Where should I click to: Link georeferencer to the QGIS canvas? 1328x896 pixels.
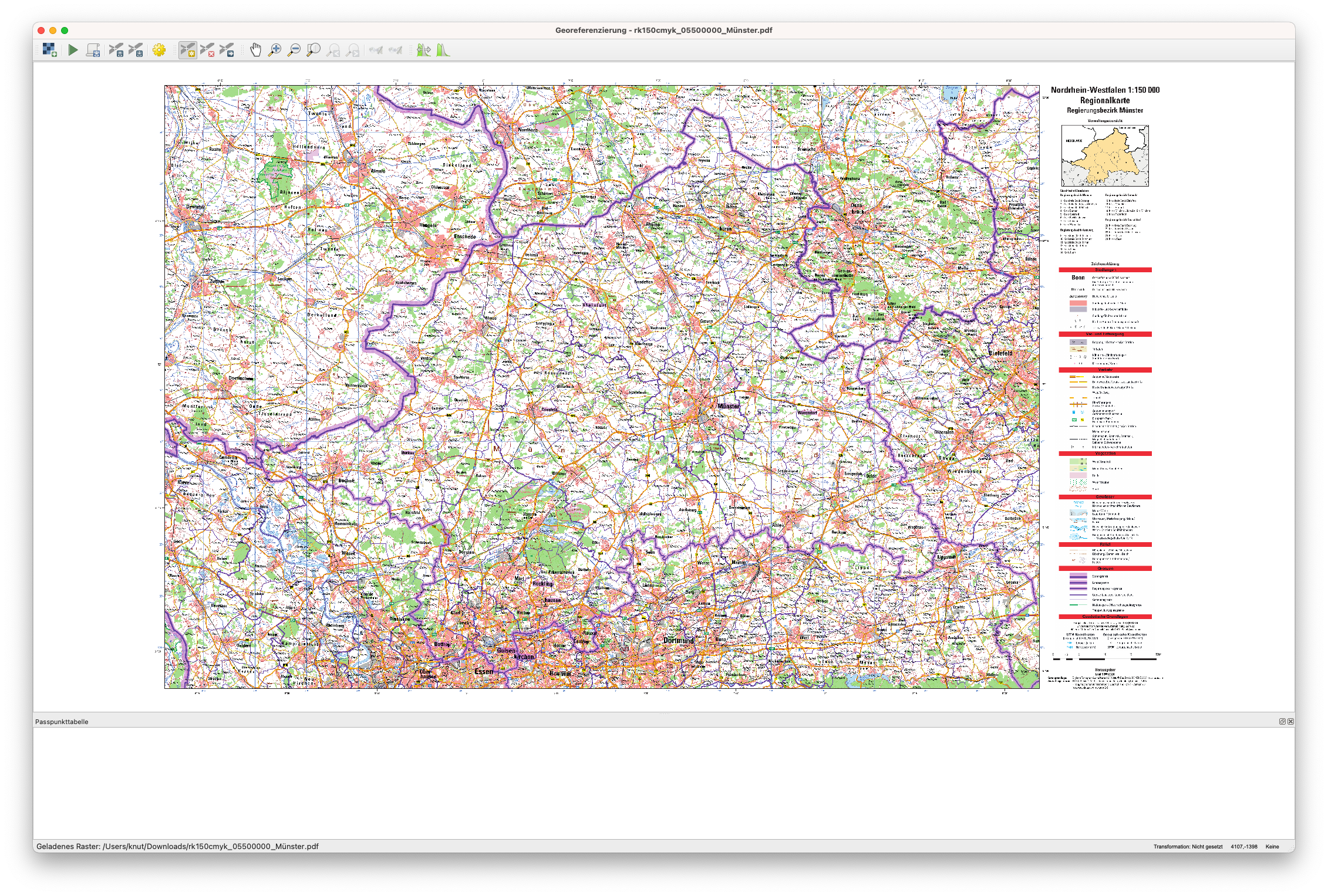[376, 50]
